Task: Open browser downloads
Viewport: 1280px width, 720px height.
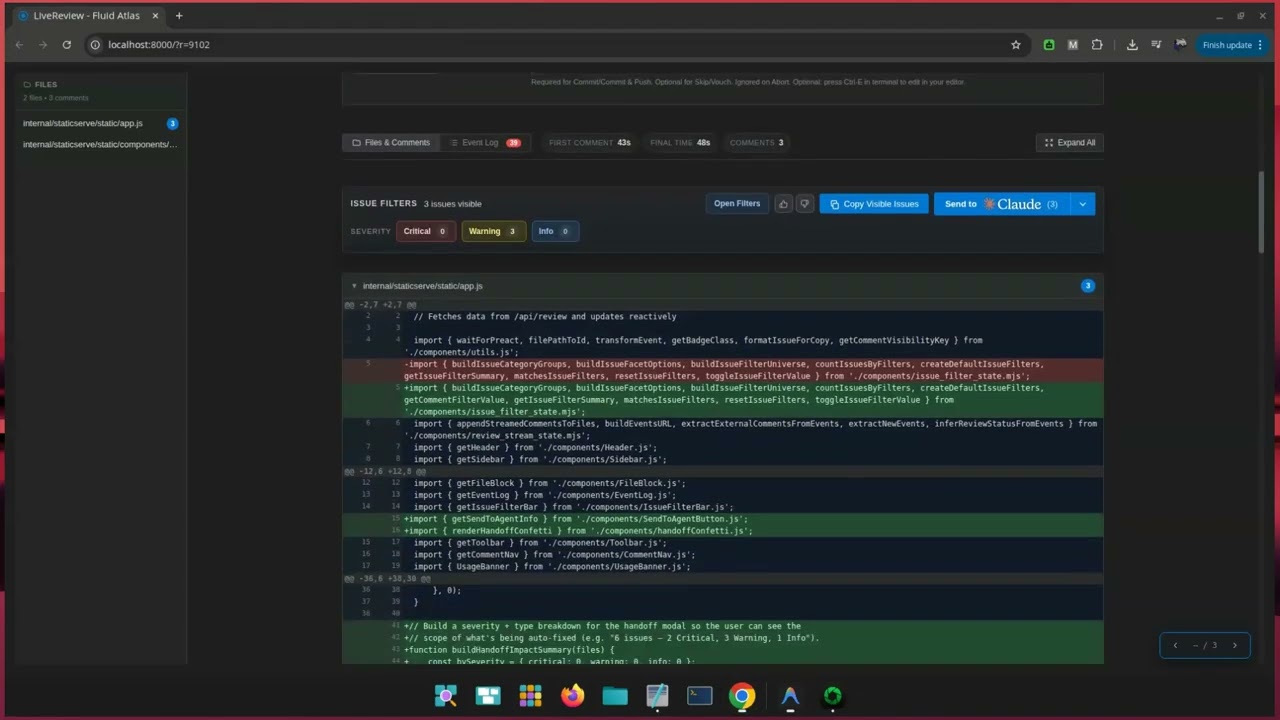Action: 1132,45
